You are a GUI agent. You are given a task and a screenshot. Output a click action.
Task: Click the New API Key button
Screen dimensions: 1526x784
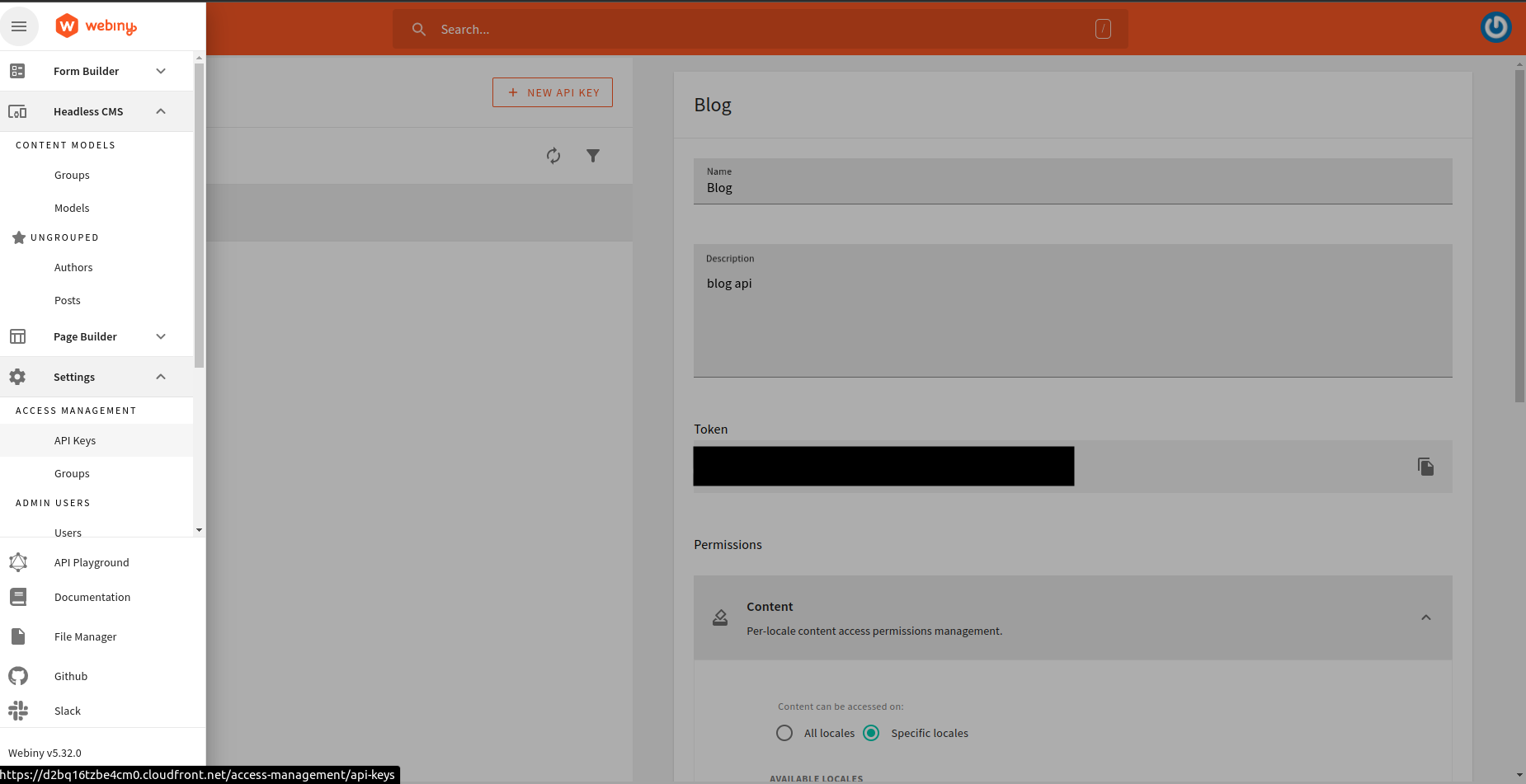pyautogui.click(x=553, y=92)
